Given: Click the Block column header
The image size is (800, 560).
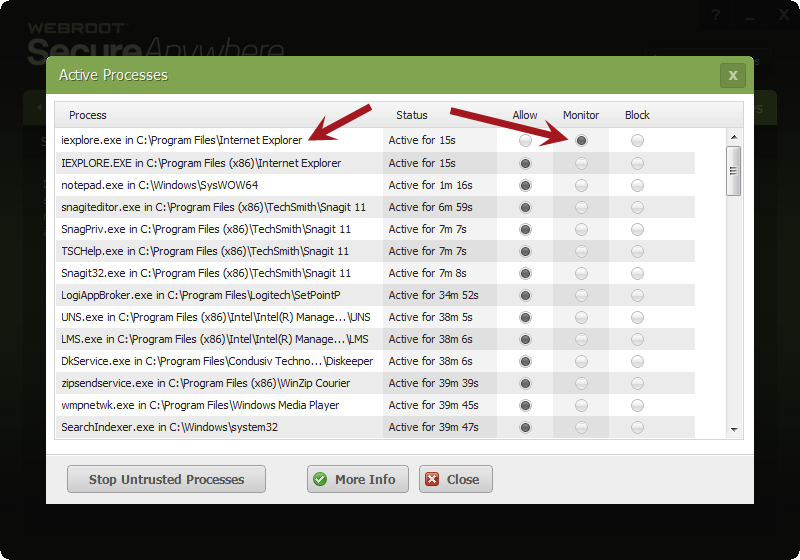Looking at the screenshot, I should click(x=637, y=115).
